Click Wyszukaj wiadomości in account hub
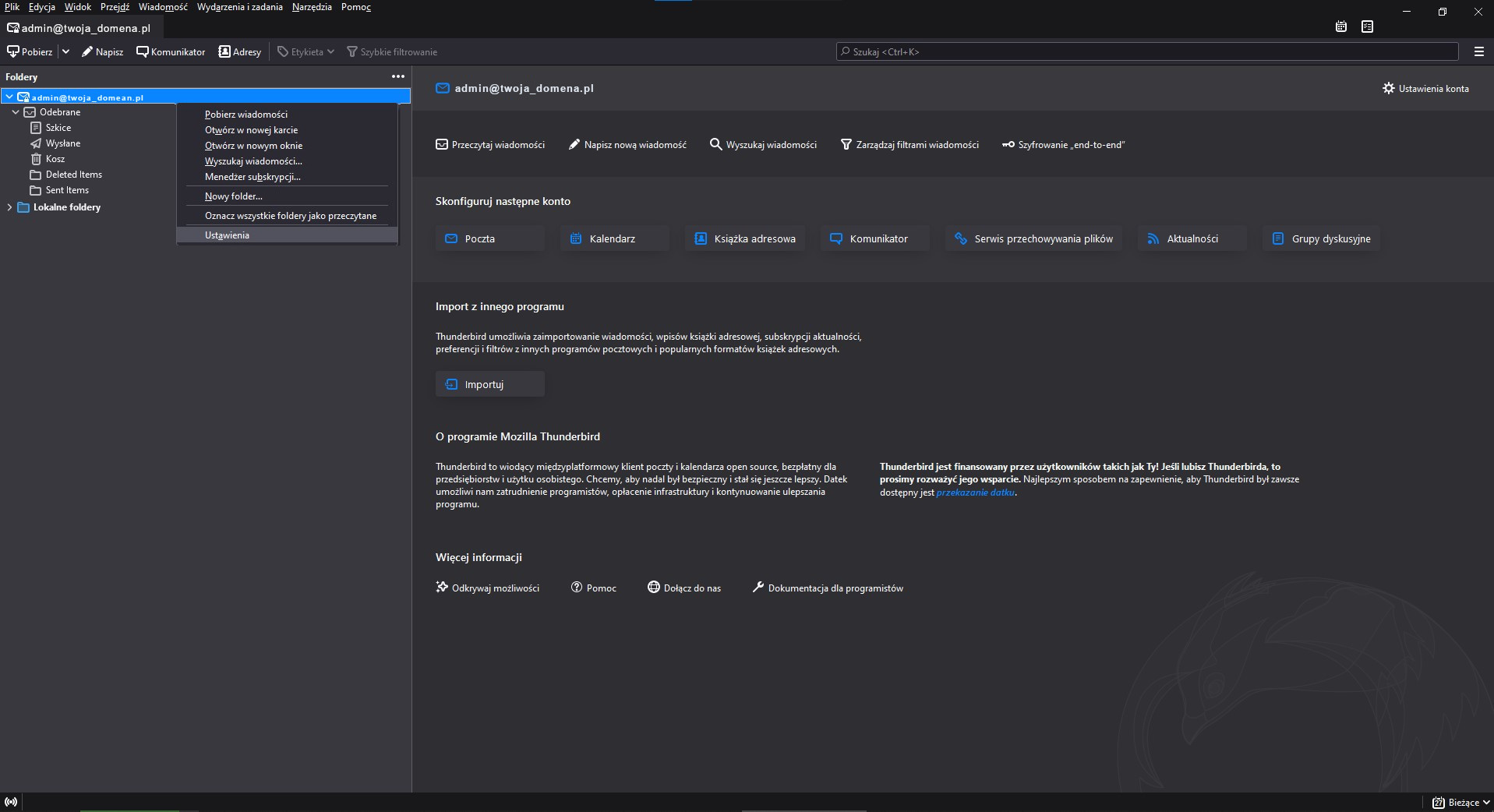The height and width of the screenshot is (812, 1494). tap(764, 145)
